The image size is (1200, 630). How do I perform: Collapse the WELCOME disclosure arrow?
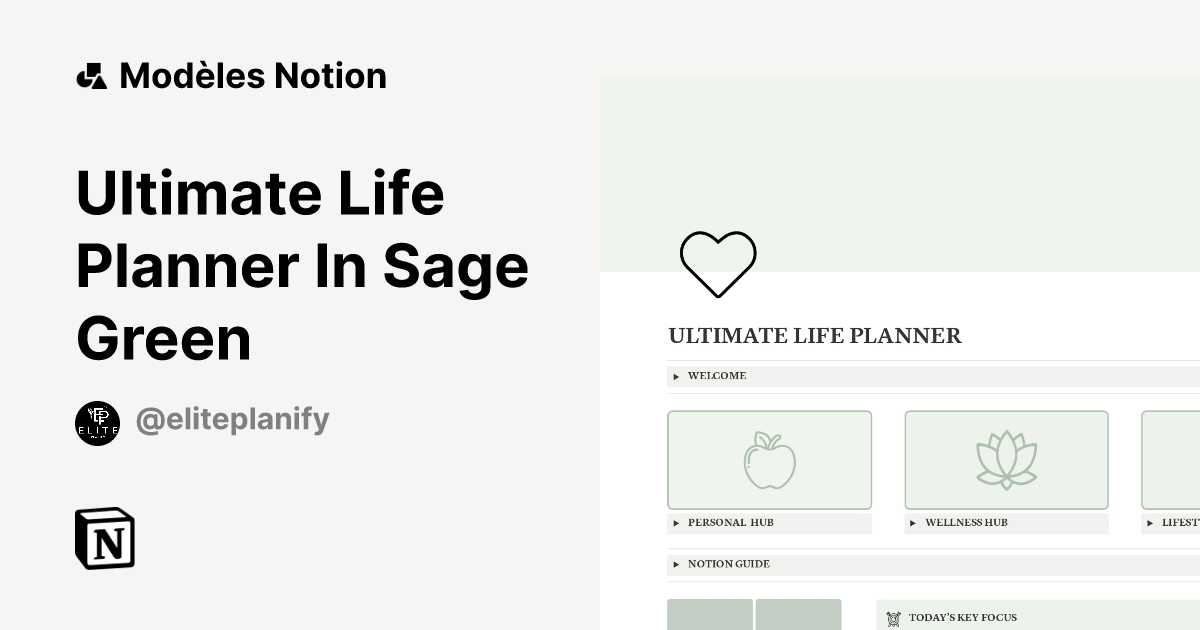pyautogui.click(x=676, y=376)
